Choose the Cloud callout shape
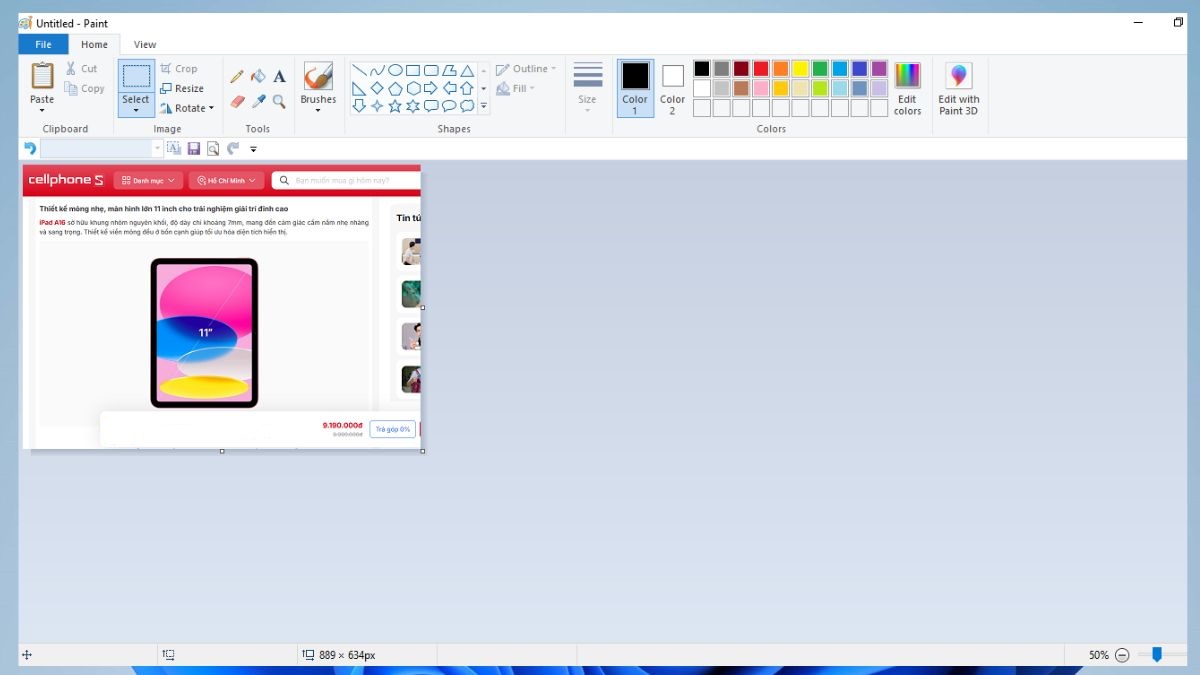 click(467, 106)
